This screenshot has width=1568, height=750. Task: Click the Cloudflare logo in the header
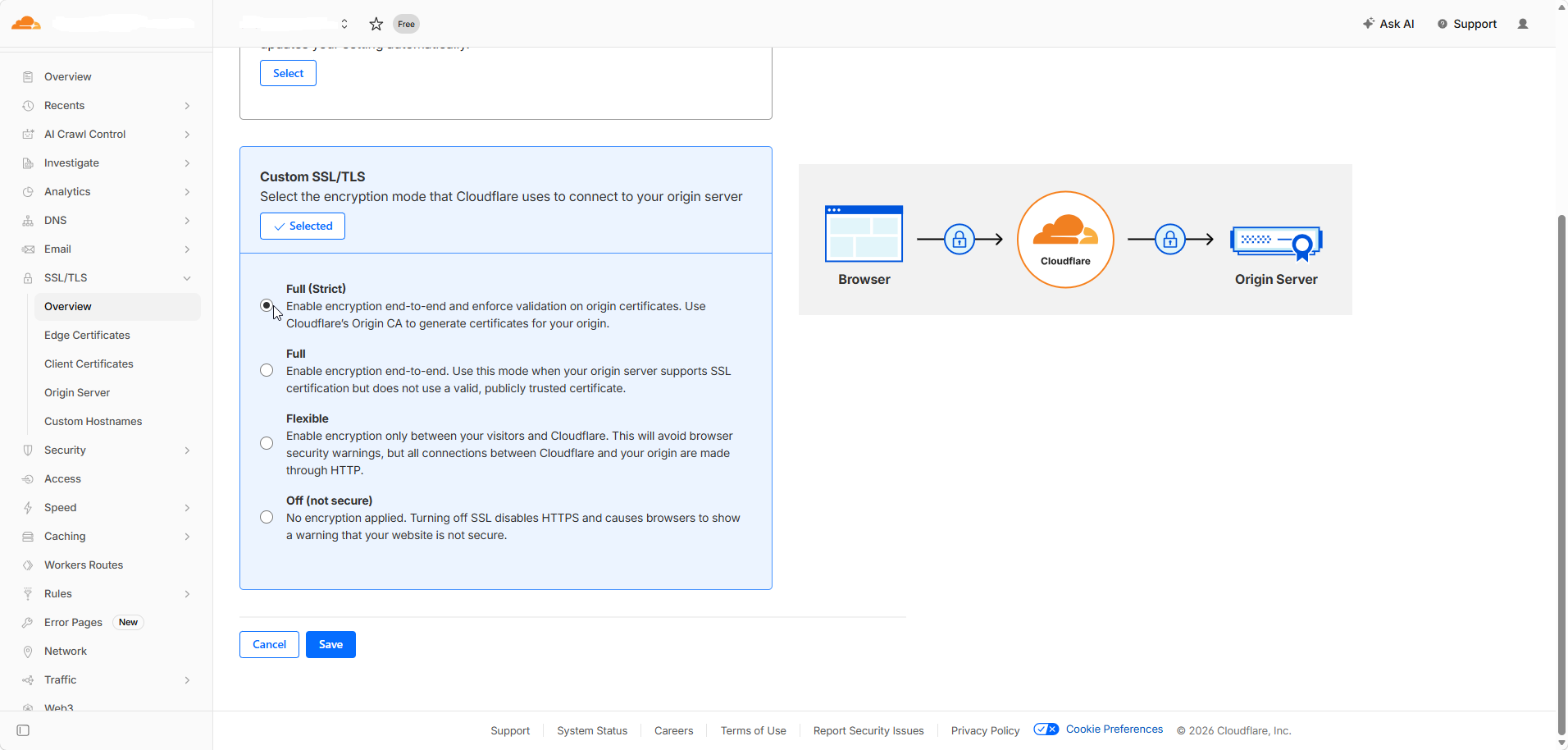[25, 23]
